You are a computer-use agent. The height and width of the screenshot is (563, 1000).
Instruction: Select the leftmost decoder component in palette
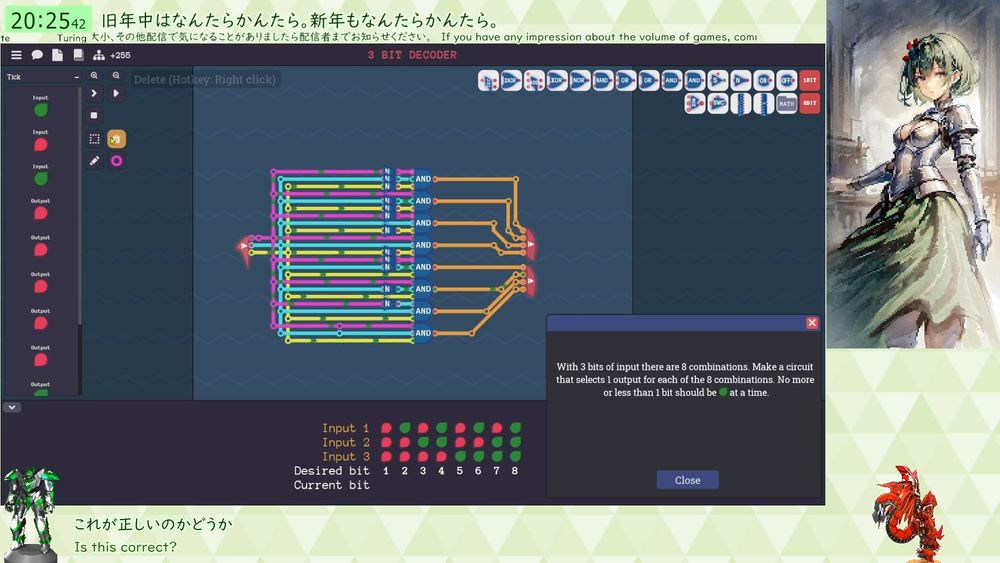pyautogui.click(x=489, y=80)
